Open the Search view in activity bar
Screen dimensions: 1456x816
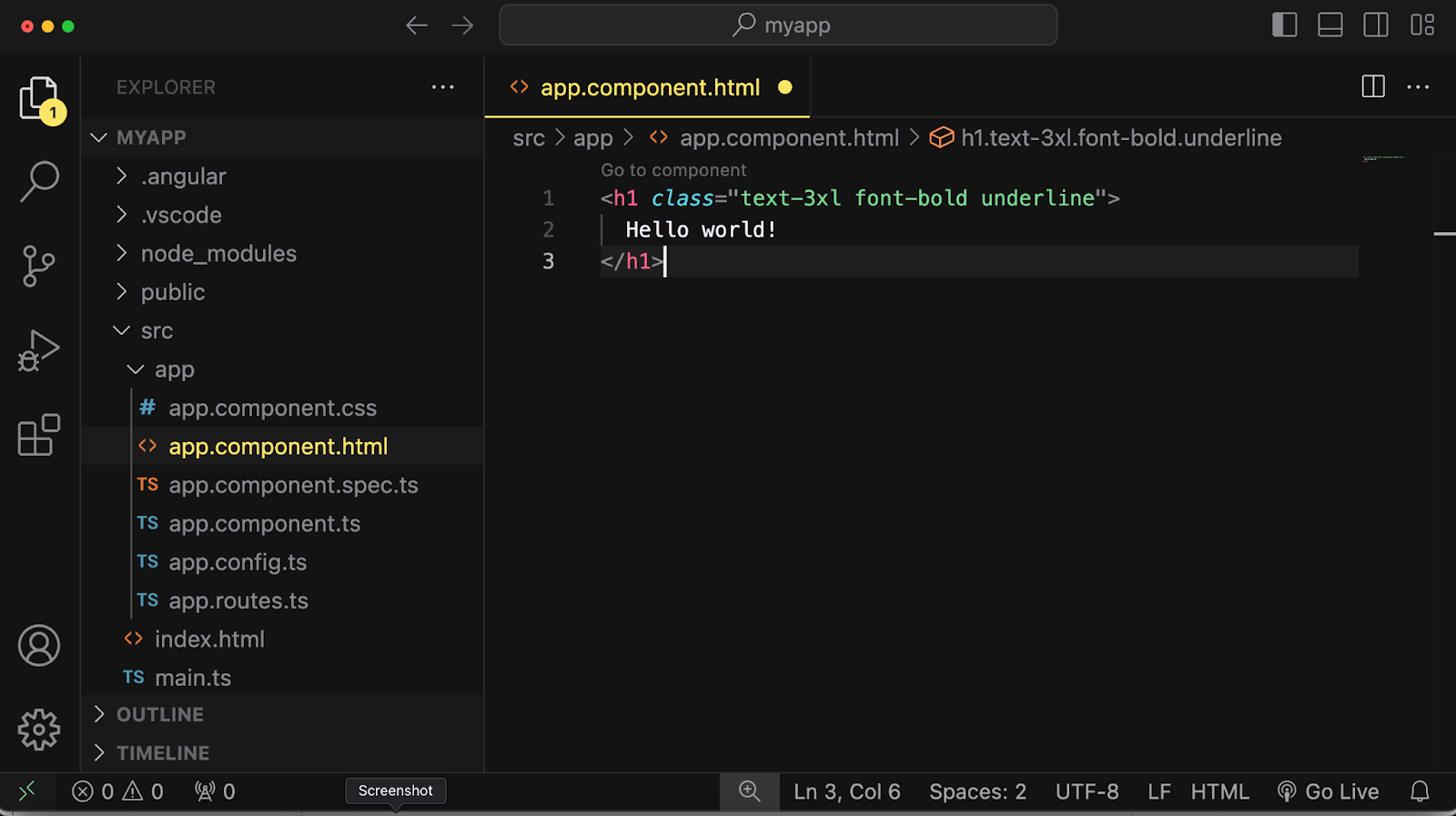[39, 181]
